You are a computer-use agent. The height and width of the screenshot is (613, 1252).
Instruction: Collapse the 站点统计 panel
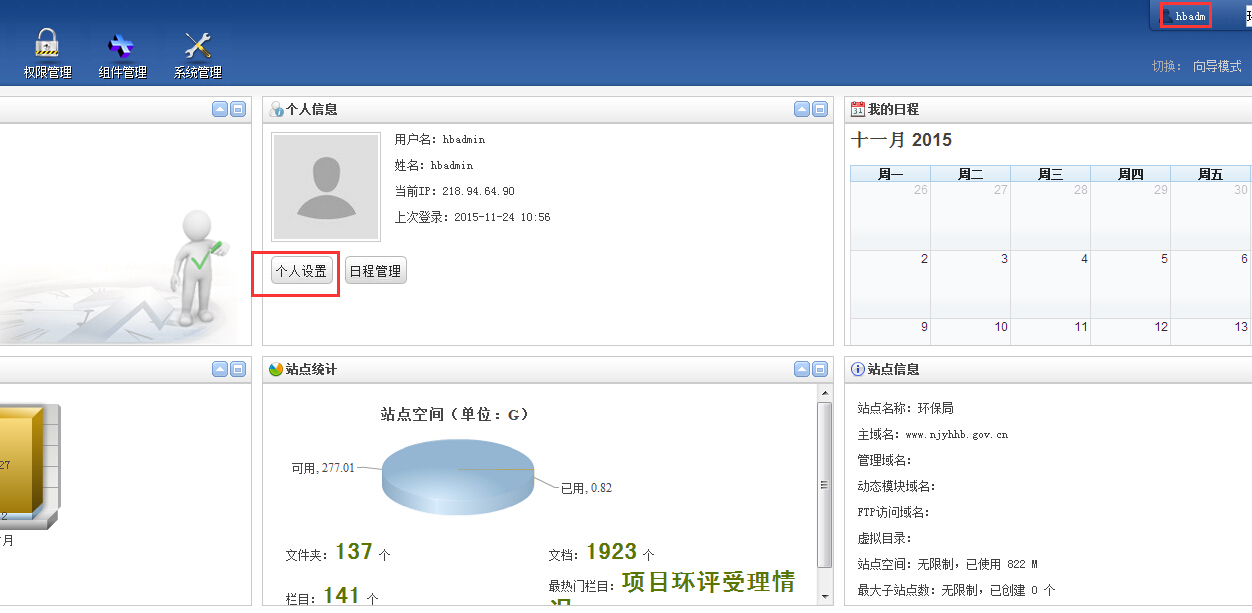point(802,370)
